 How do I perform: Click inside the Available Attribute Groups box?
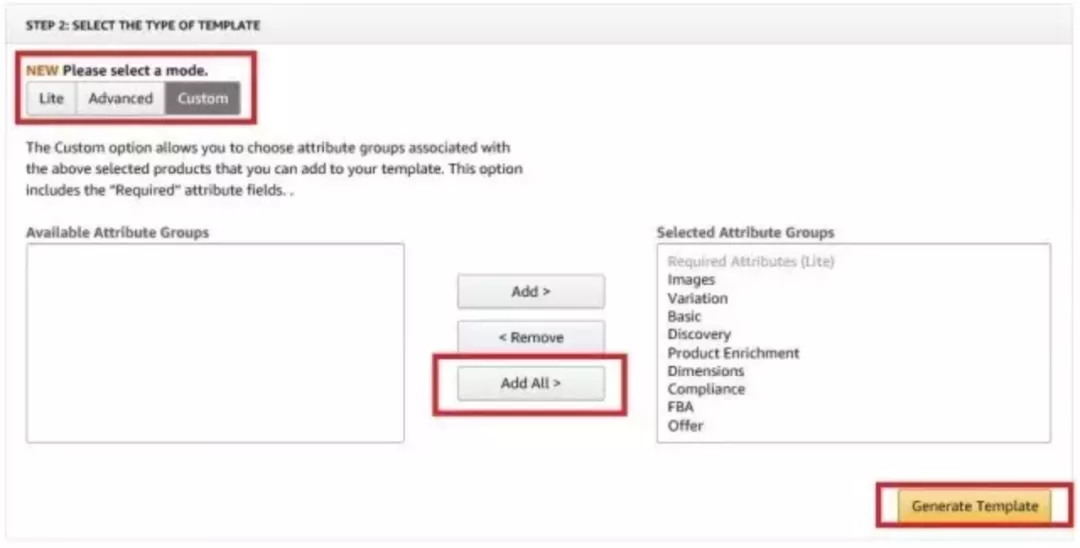point(215,342)
